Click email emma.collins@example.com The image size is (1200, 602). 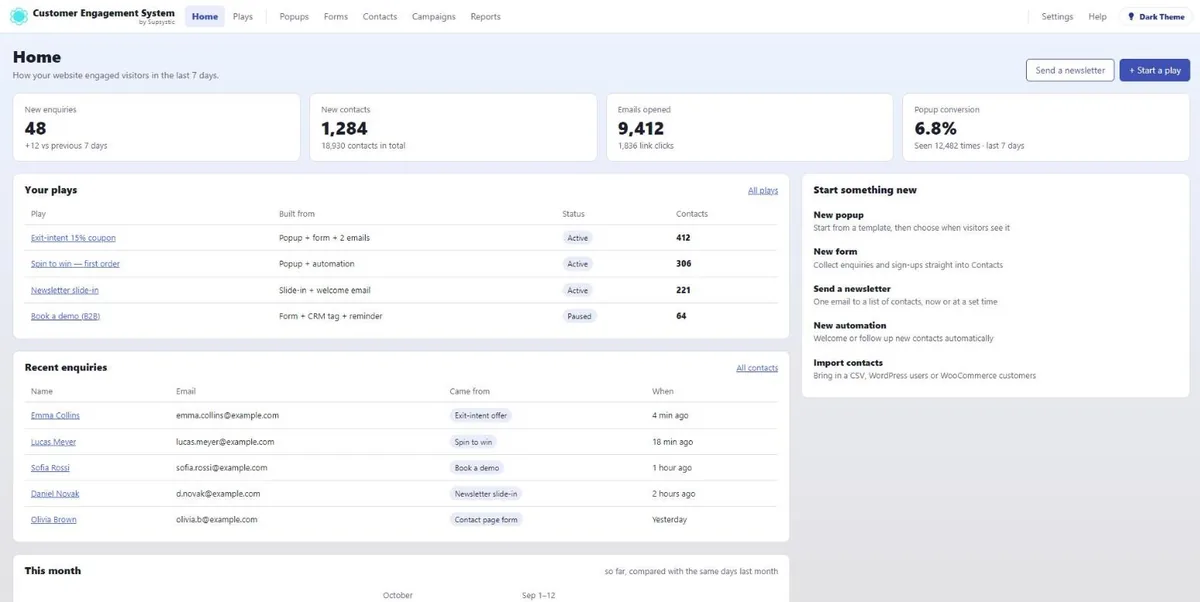click(227, 415)
